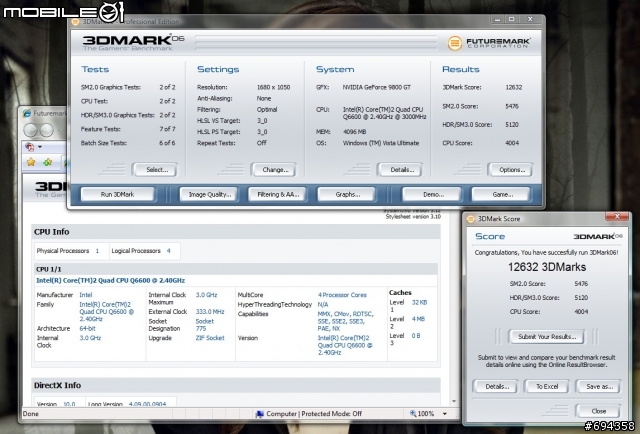Click the 4 Processor Cores value
The height and width of the screenshot is (434, 640).
point(342,295)
